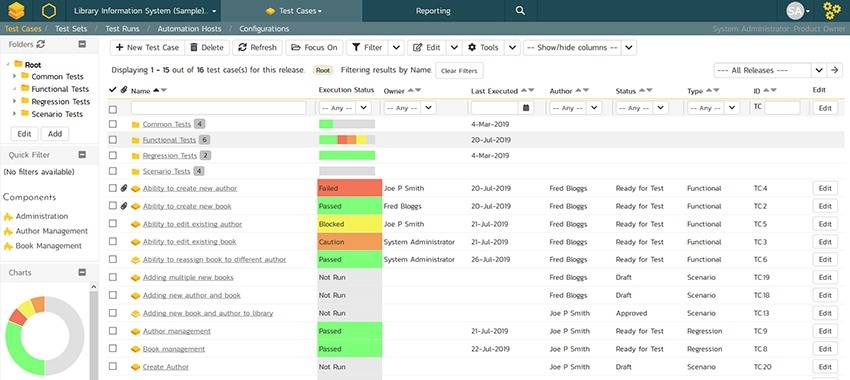
Task: Switch to the Test Runs sub-tab
Action: (x=122, y=29)
